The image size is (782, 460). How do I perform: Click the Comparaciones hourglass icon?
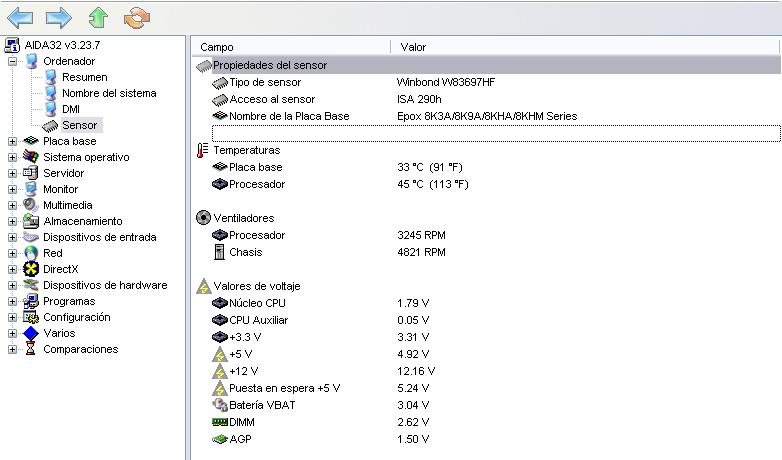coord(31,349)
